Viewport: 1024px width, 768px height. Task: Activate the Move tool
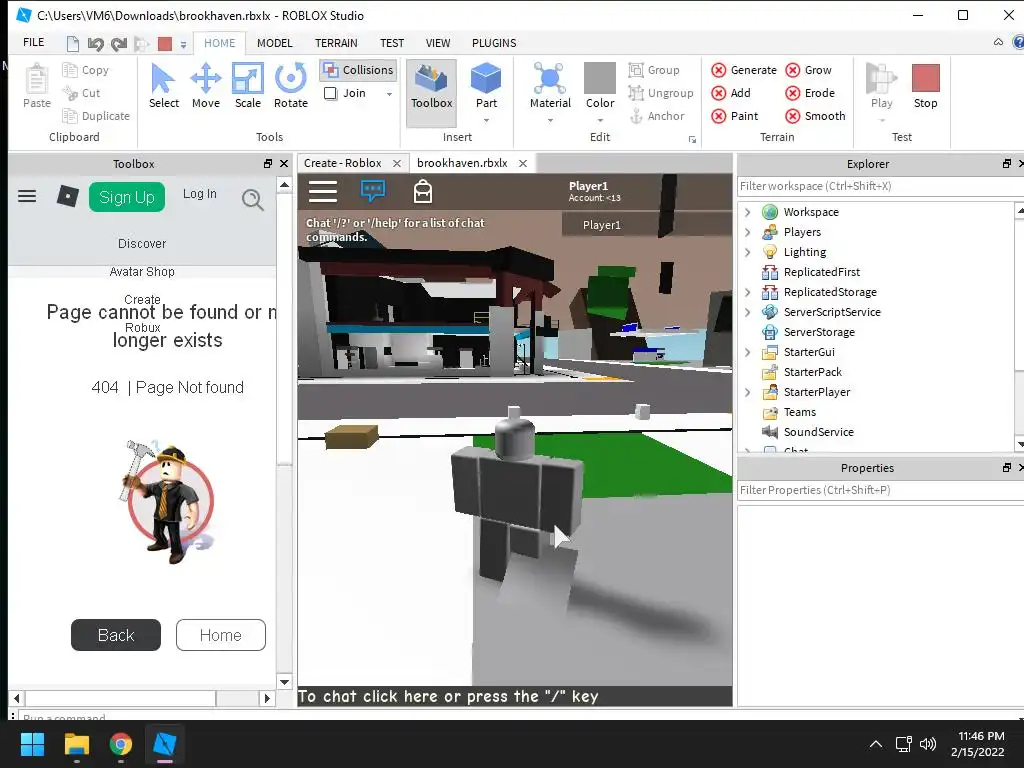pyautogui.click(x=206, y=86)
